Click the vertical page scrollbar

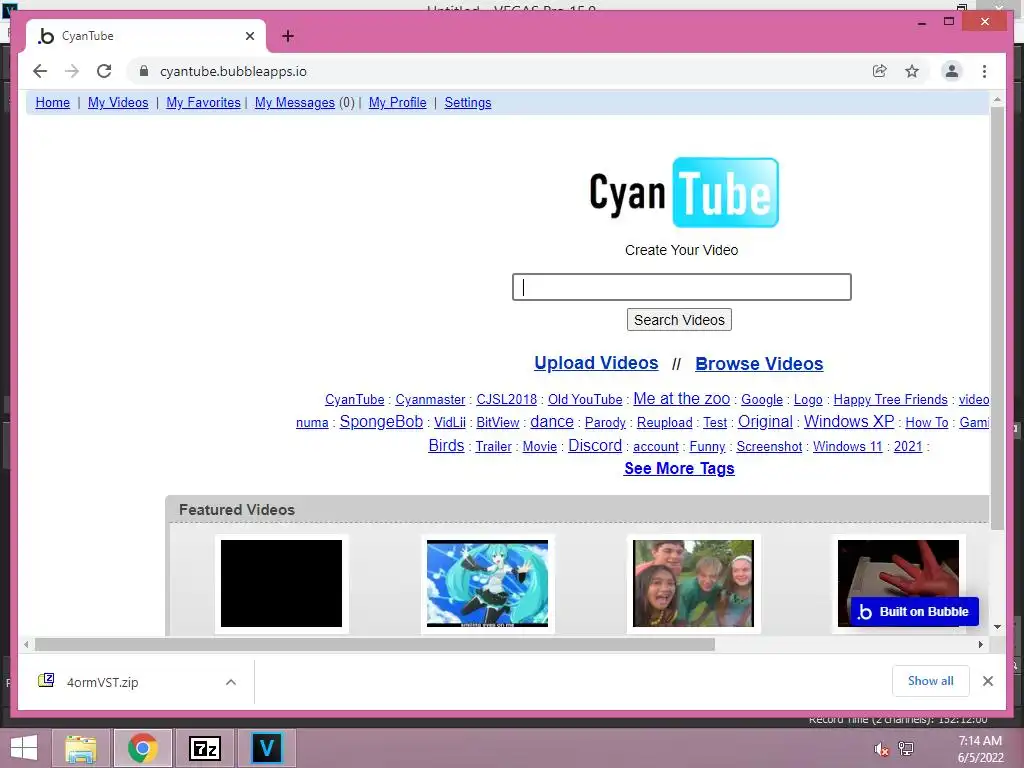click(x=997, y=318)
